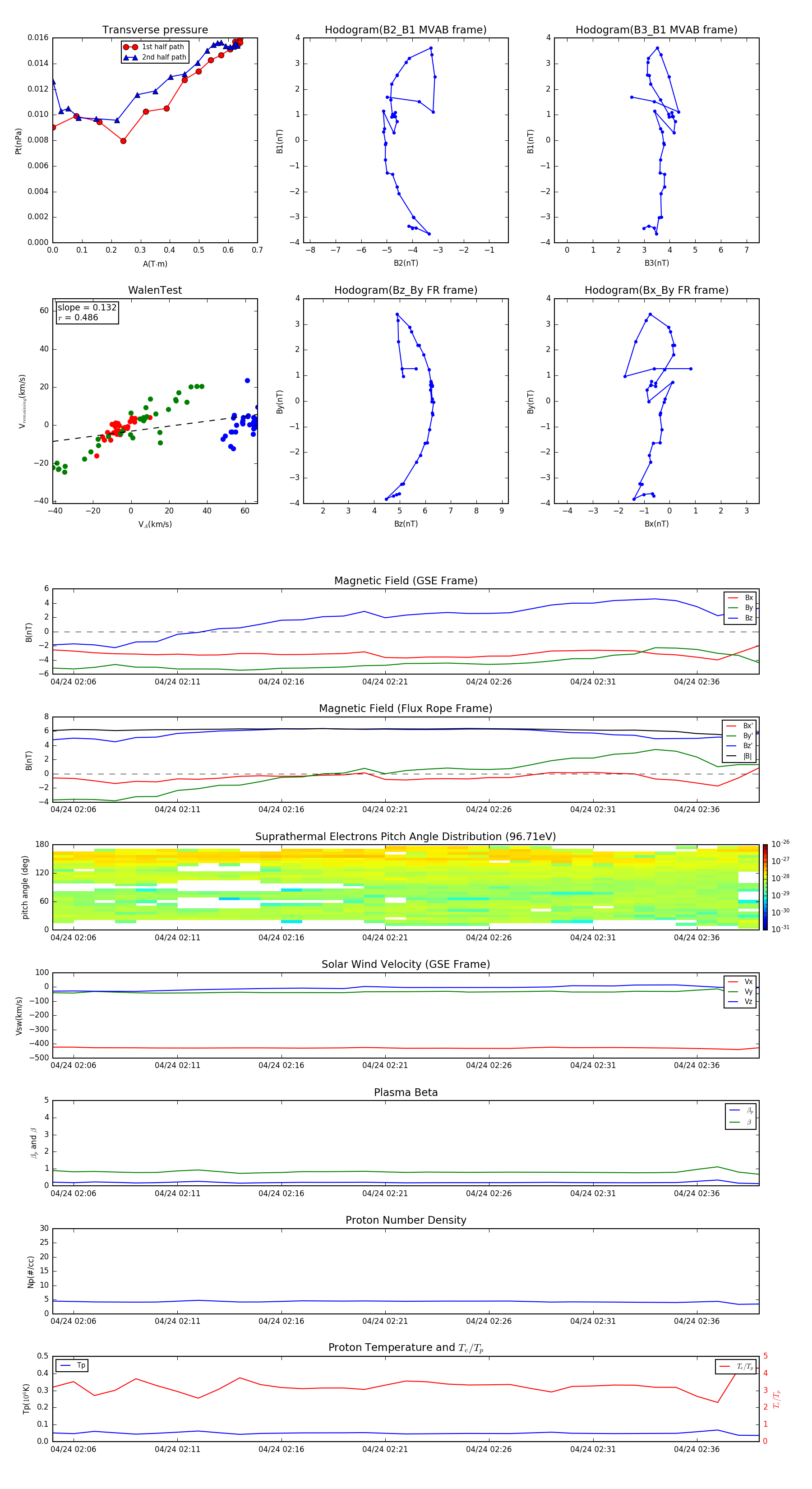Screen dimensions: 812x1489
Task: Click the "Pt(nPa)" y-axis label
Action: click(18, 140)
